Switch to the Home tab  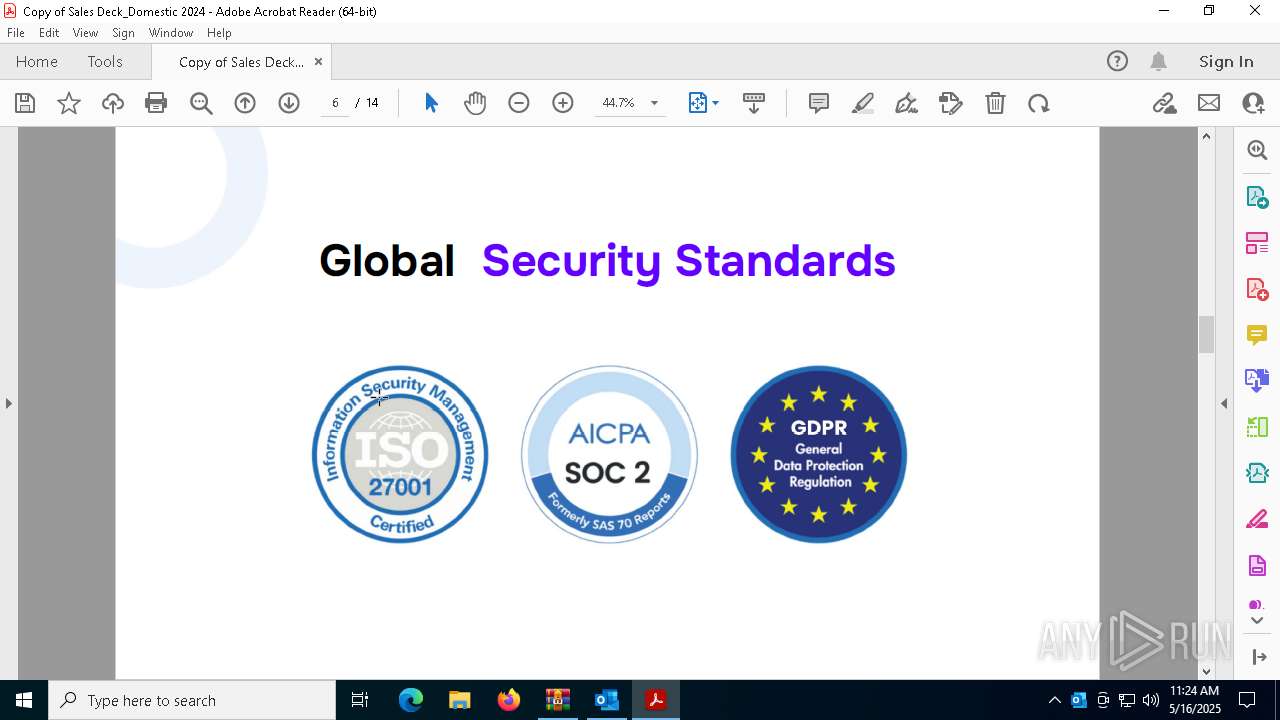(37, 62)
